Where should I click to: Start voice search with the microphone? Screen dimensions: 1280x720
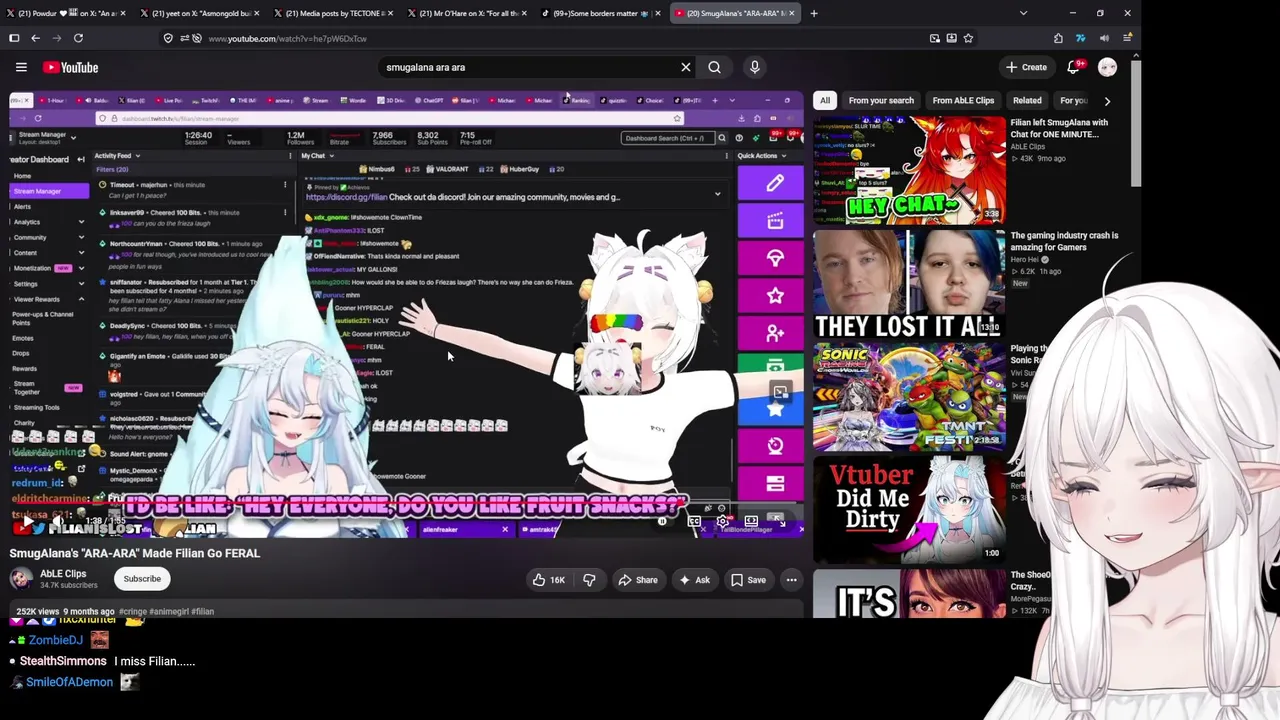[x=755, y=67]
